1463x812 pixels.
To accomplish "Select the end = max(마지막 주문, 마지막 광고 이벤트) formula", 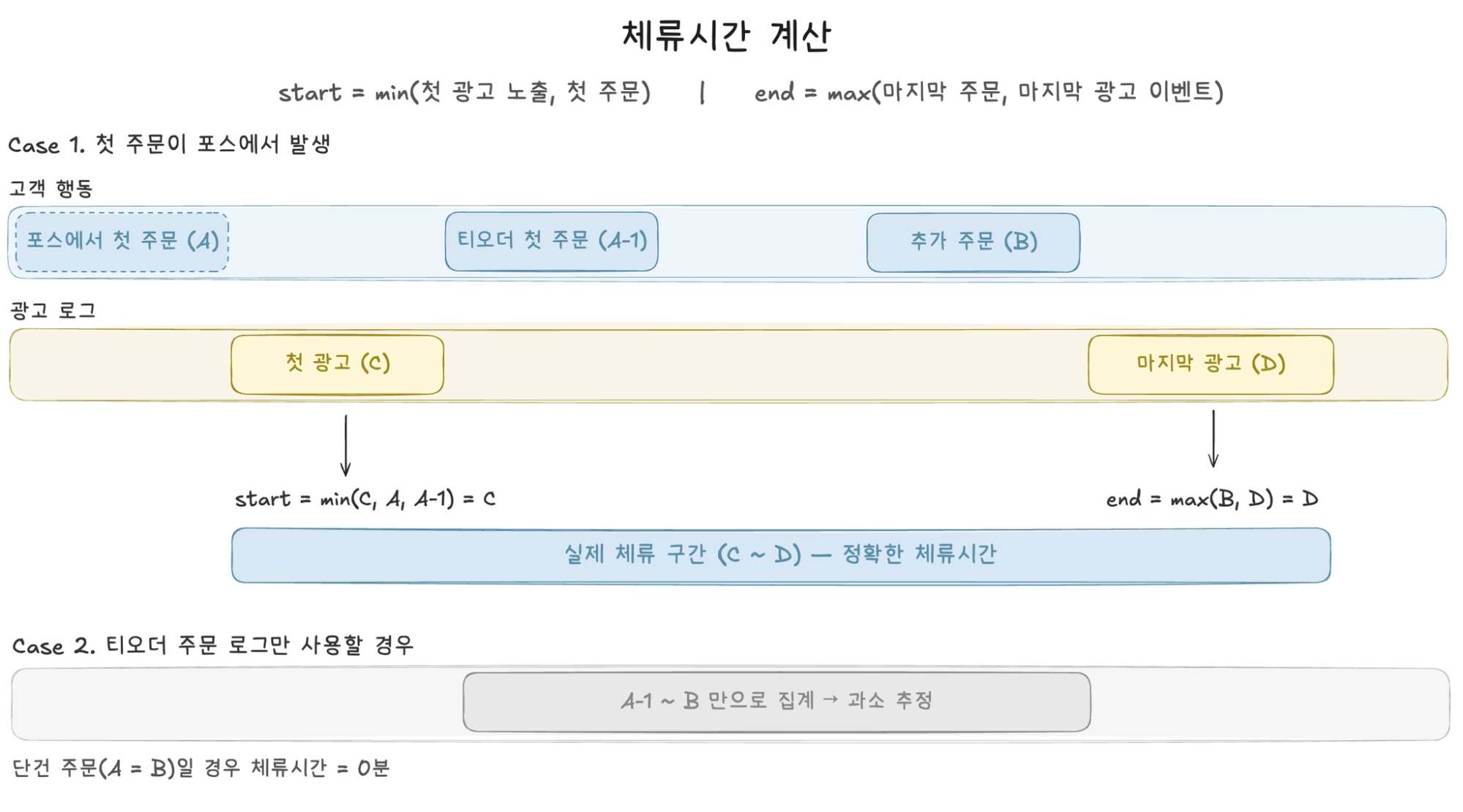I will [989, 92].
